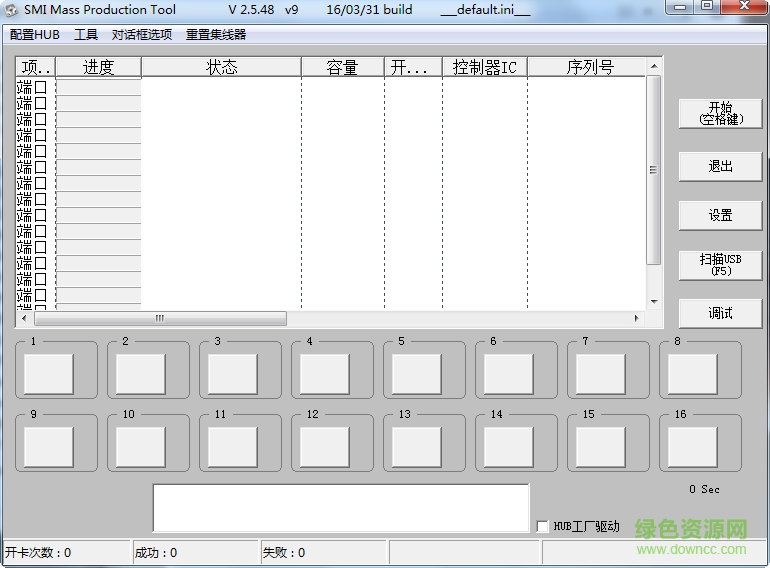This screenshot has height=568, width=770.
Task: Click the 序列号 column header
Action: 587,67
